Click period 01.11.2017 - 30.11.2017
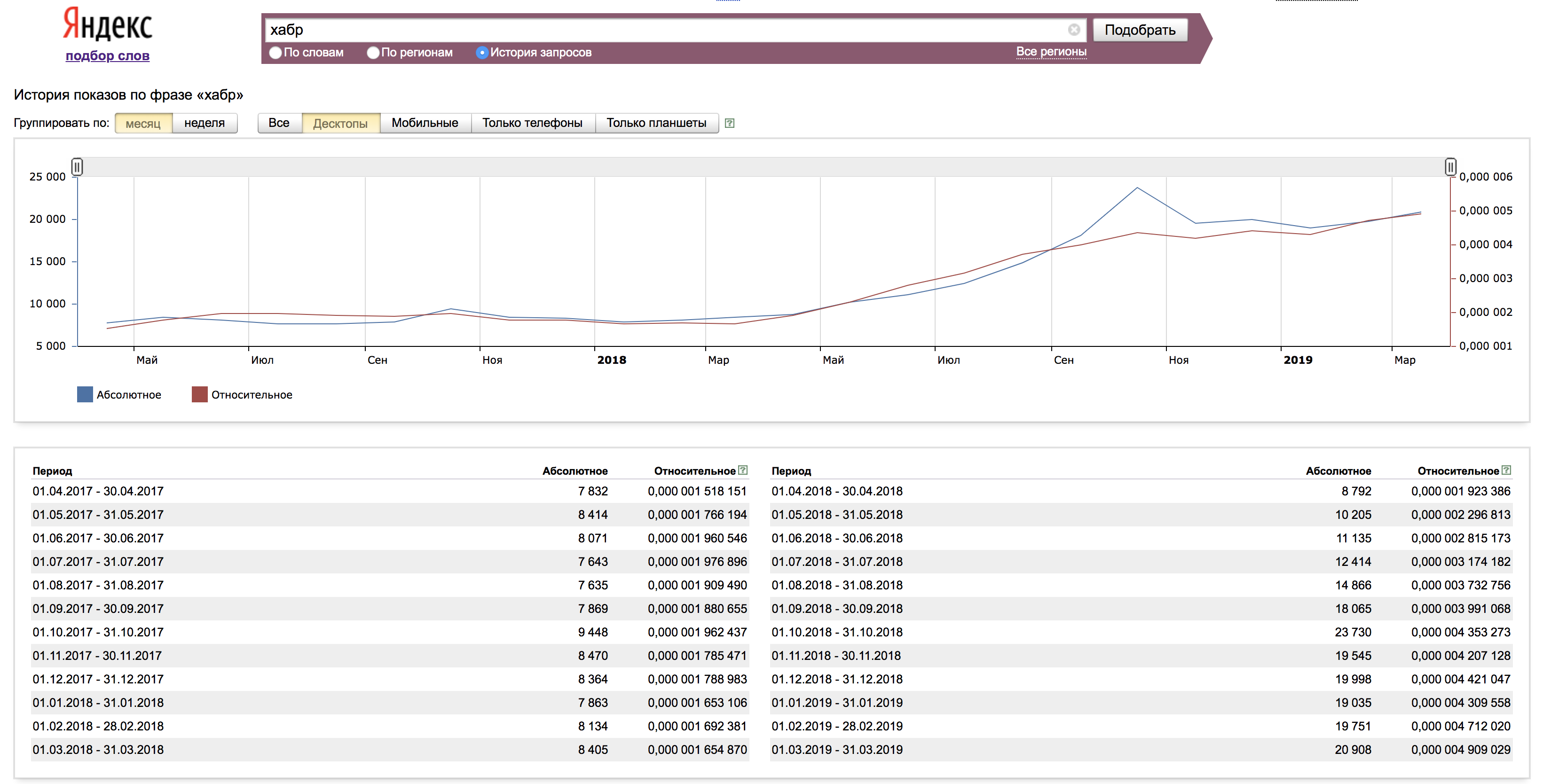Viewport: 1543px width, 784px height. click(97, 656)
